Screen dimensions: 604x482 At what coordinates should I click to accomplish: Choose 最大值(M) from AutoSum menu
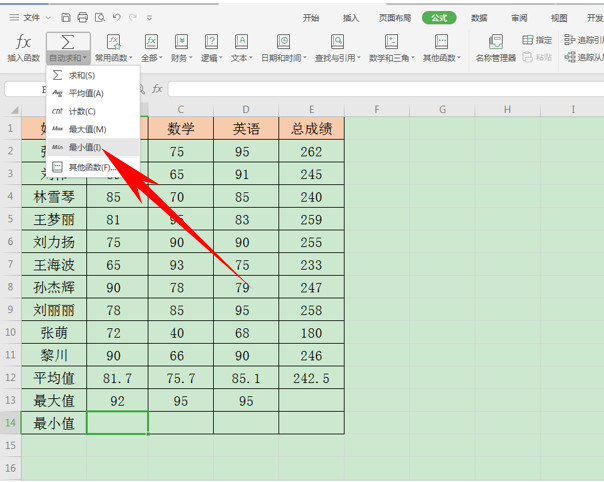(93, 129)
